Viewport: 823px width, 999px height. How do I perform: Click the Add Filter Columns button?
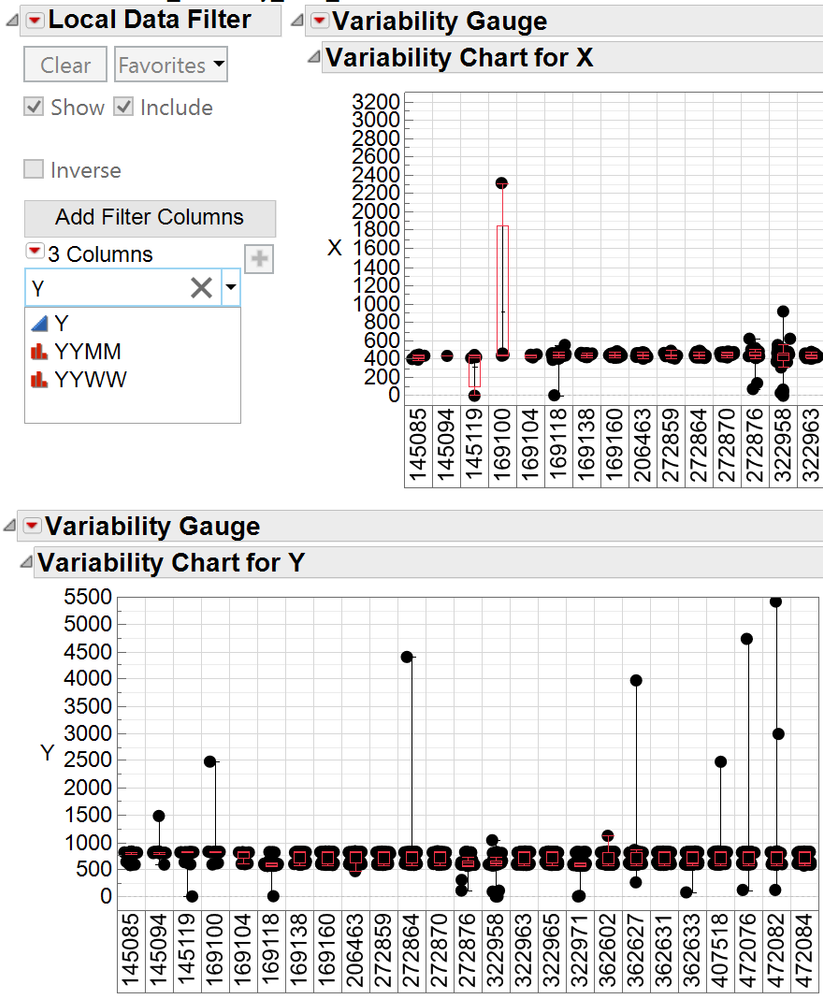pyautogui.click(x=149, y=217)
